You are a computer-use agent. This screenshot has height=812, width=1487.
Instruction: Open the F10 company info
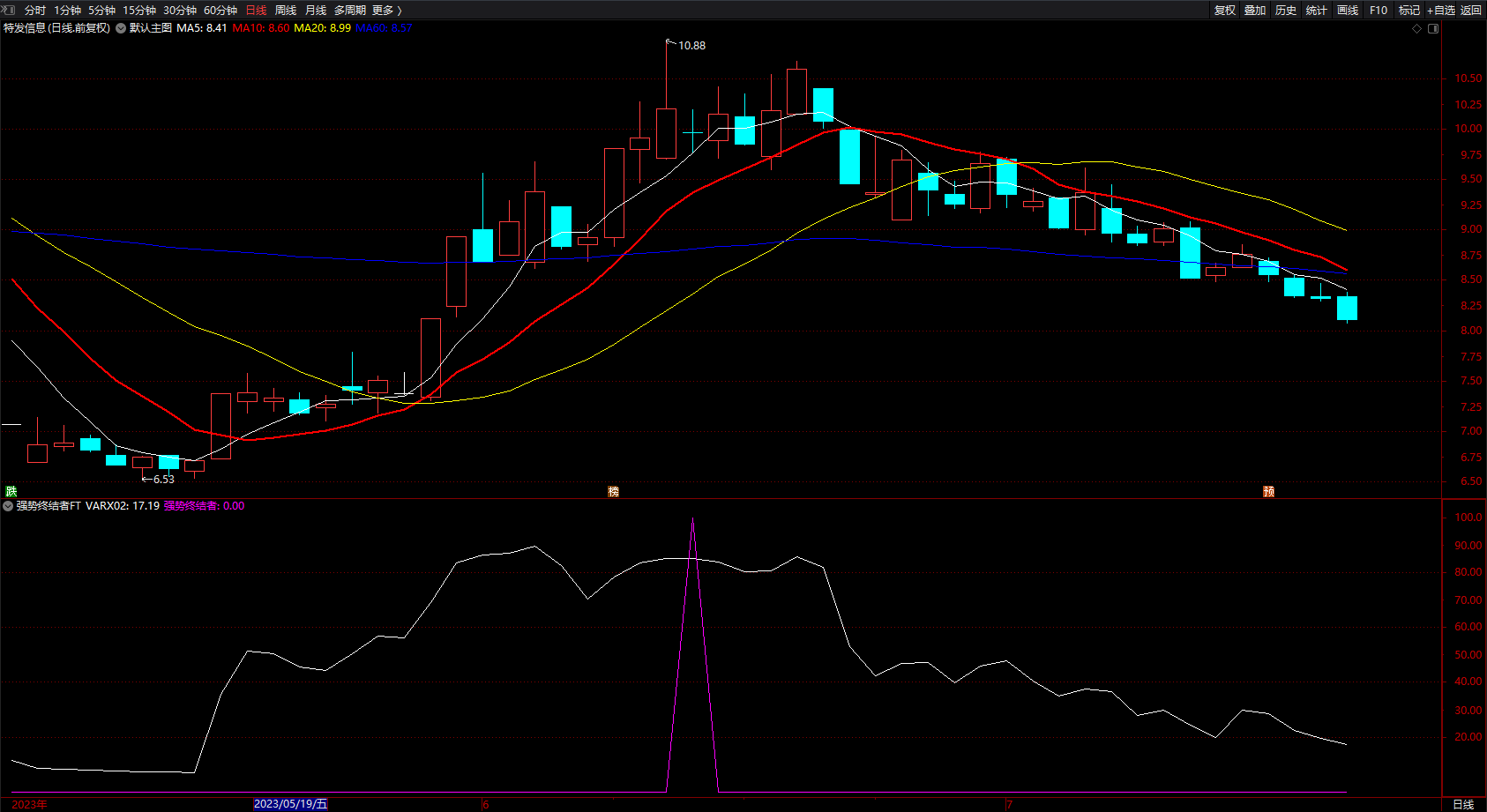pyautogui.click(x=1379, y=10)
